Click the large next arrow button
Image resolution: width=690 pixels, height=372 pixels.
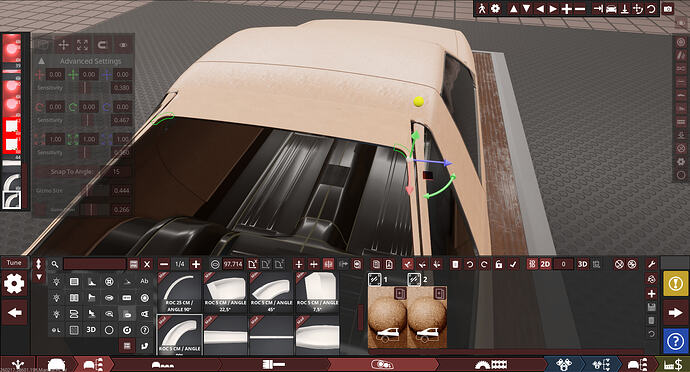coord(675,313)
